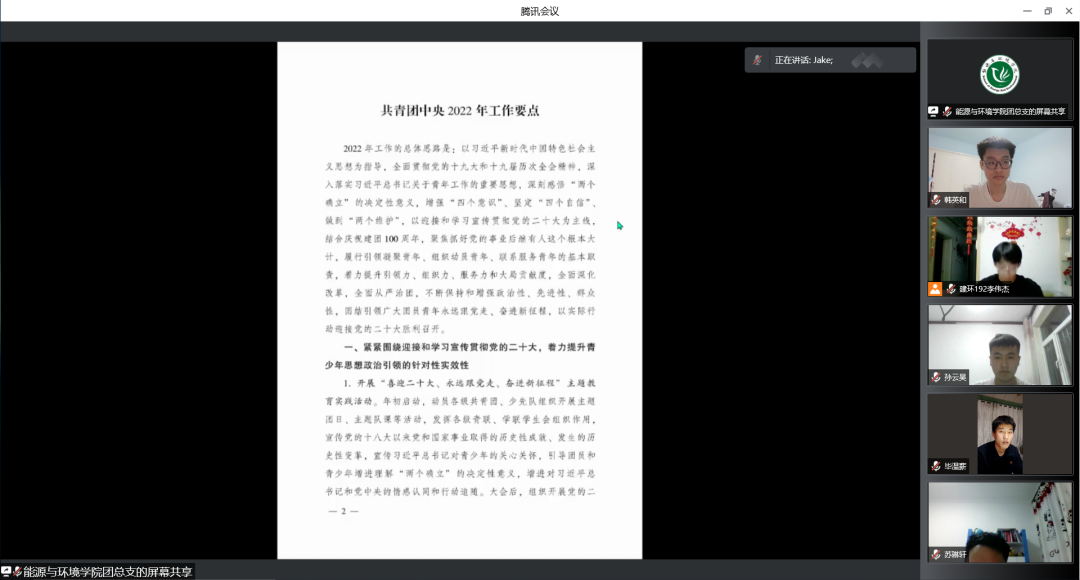
Task: Click the bottom-left screen sharing status label
Action: pyautogui.click(x=100, y=572)
